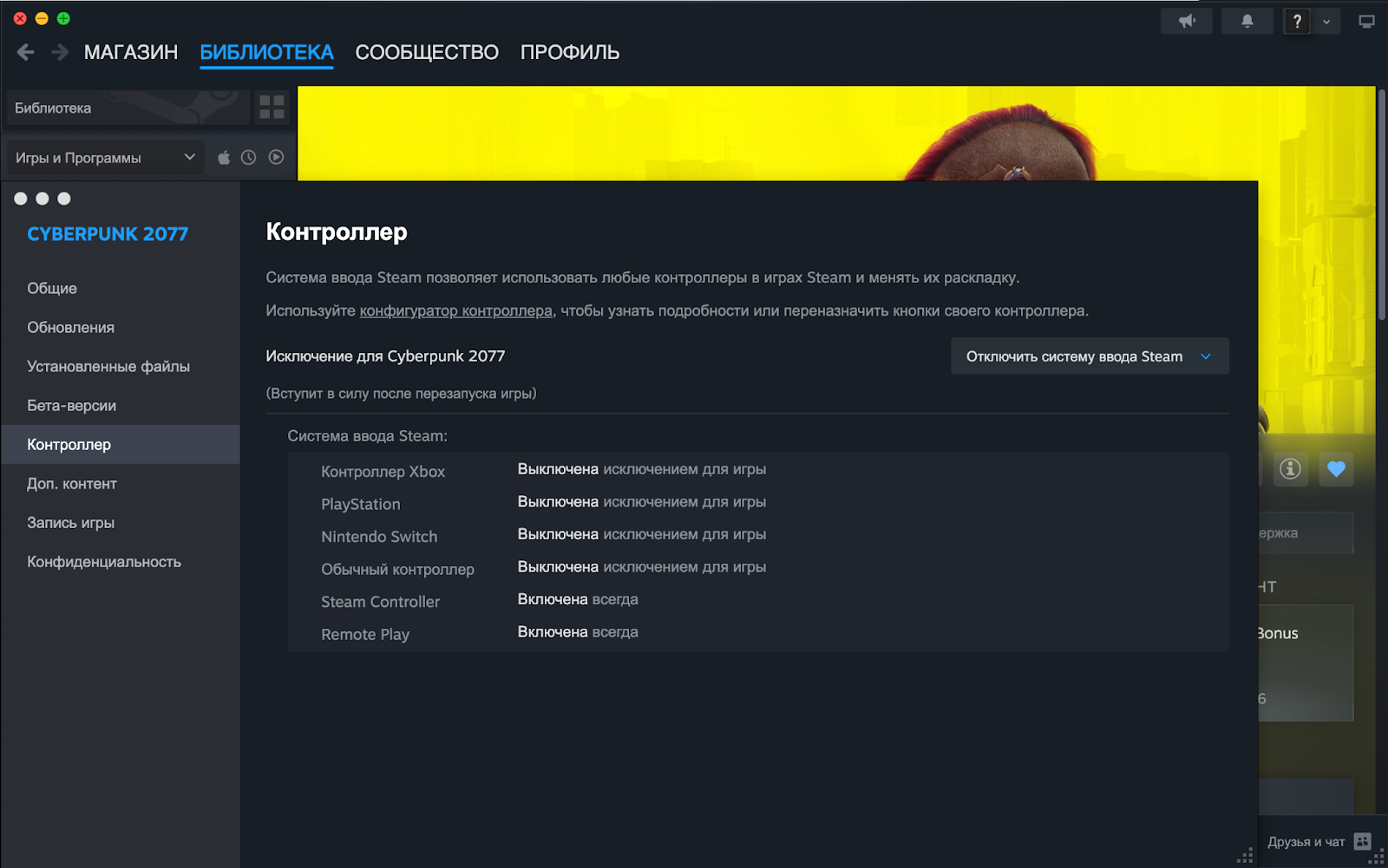The height and width of the screenshot is (868, 1388).
Task: Open the БИБЛИОТЕКА tab
Action: click(266, 53)
